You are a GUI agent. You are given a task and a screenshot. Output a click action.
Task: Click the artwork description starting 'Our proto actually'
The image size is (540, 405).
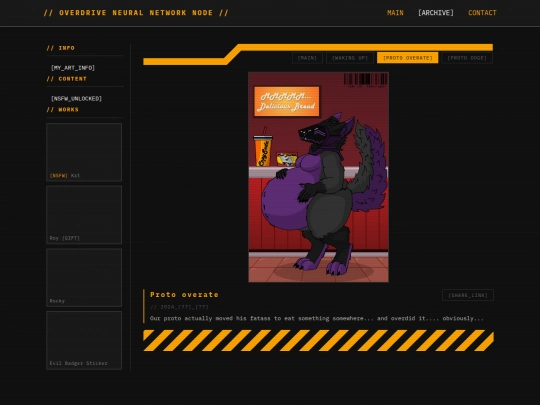tap(317, 318)
